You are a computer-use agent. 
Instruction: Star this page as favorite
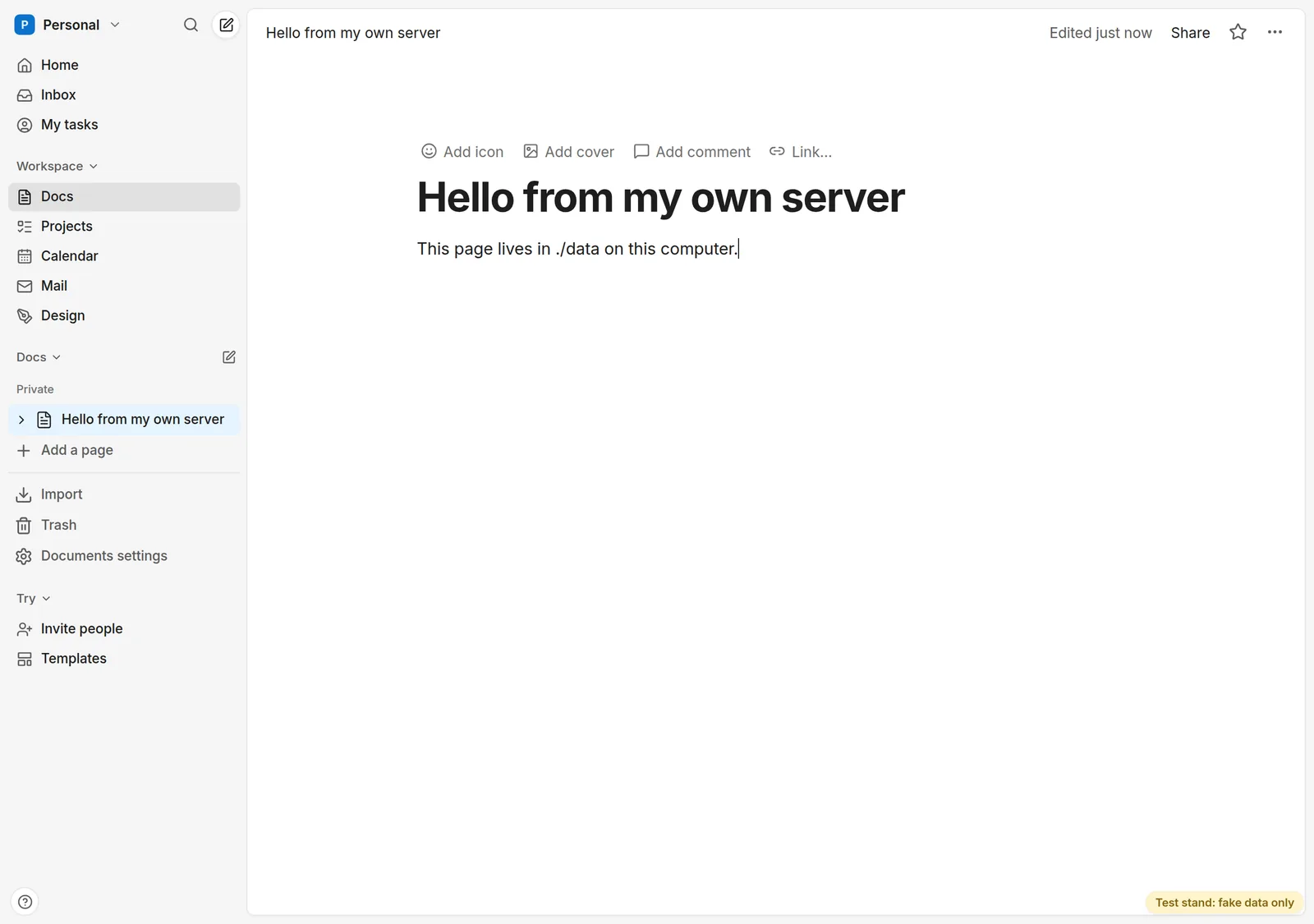[x=1238, y=32]
